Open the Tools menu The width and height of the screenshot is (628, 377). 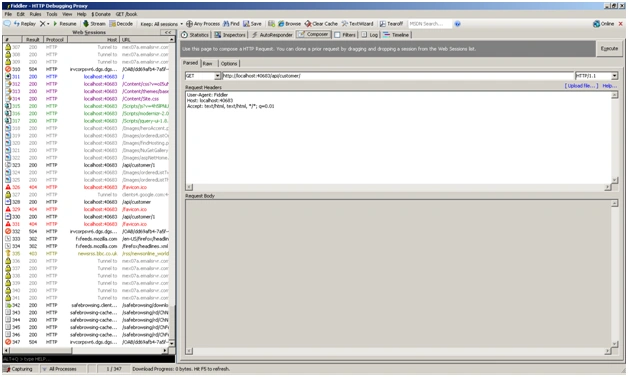click(52, 14)
